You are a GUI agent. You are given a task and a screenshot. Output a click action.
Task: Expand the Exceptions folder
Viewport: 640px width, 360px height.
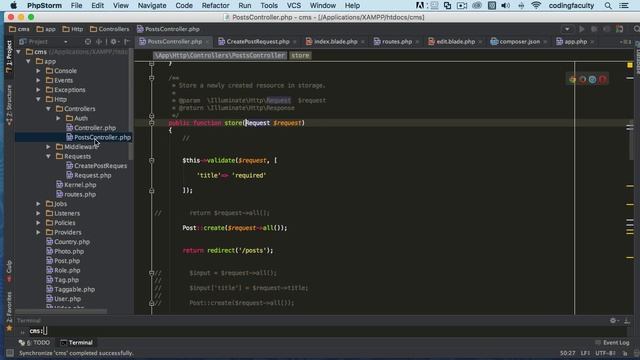point(38,90)
